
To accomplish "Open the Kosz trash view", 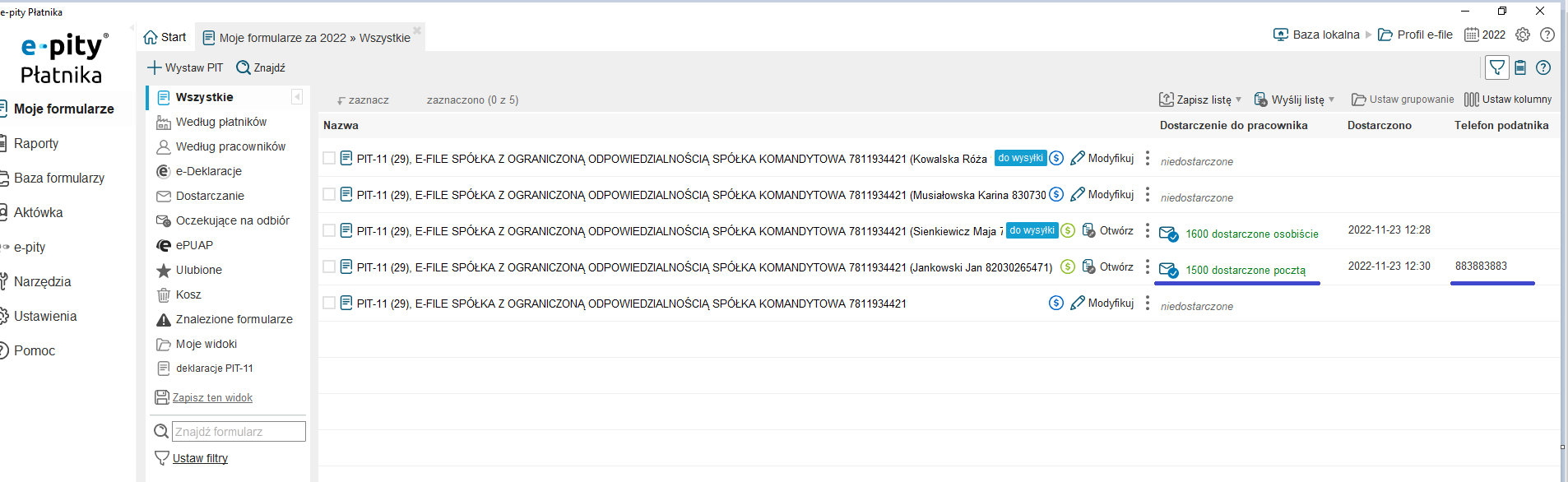I will [x=188, y=294].
